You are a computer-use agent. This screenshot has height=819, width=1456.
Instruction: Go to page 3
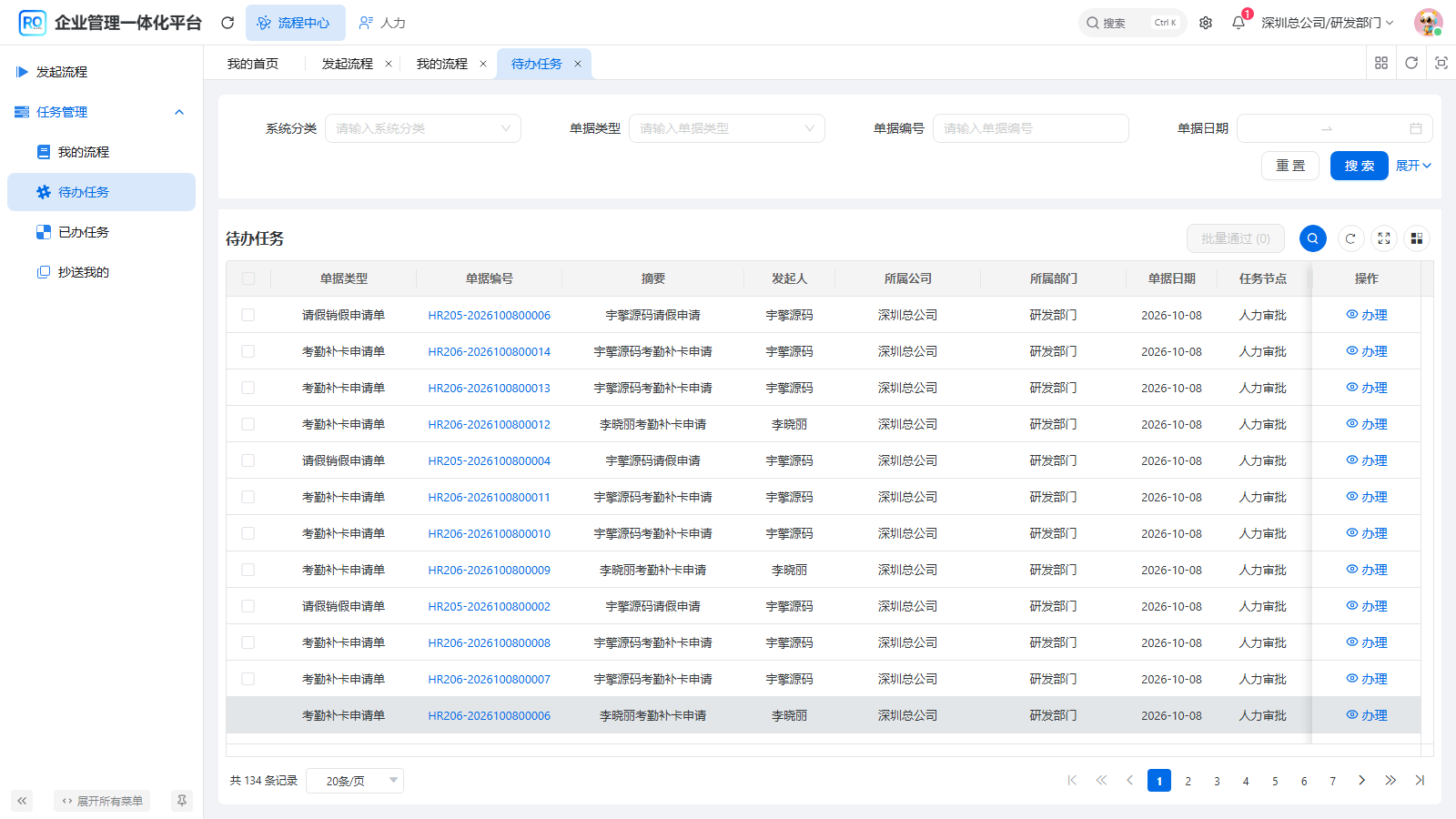point(1217,781)
